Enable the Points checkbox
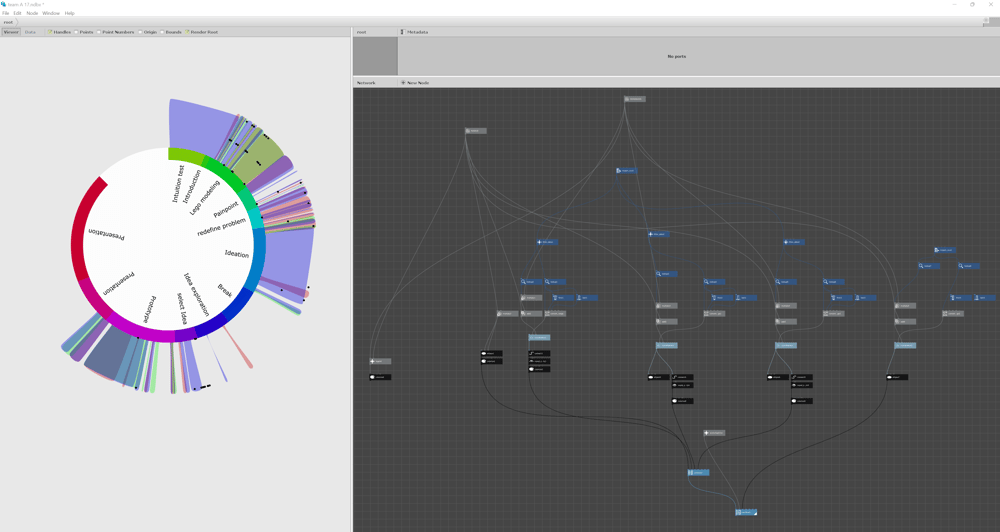The image size is (1000, 532). (x=76, y=32)
